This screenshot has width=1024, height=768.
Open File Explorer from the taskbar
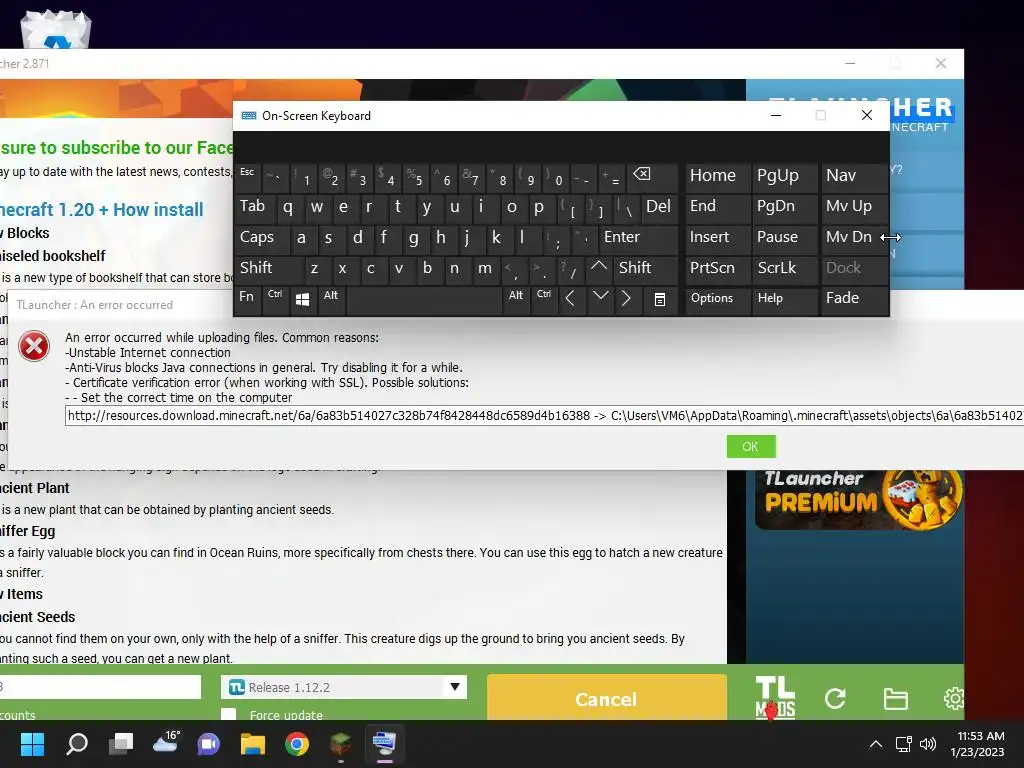(253, 744)
